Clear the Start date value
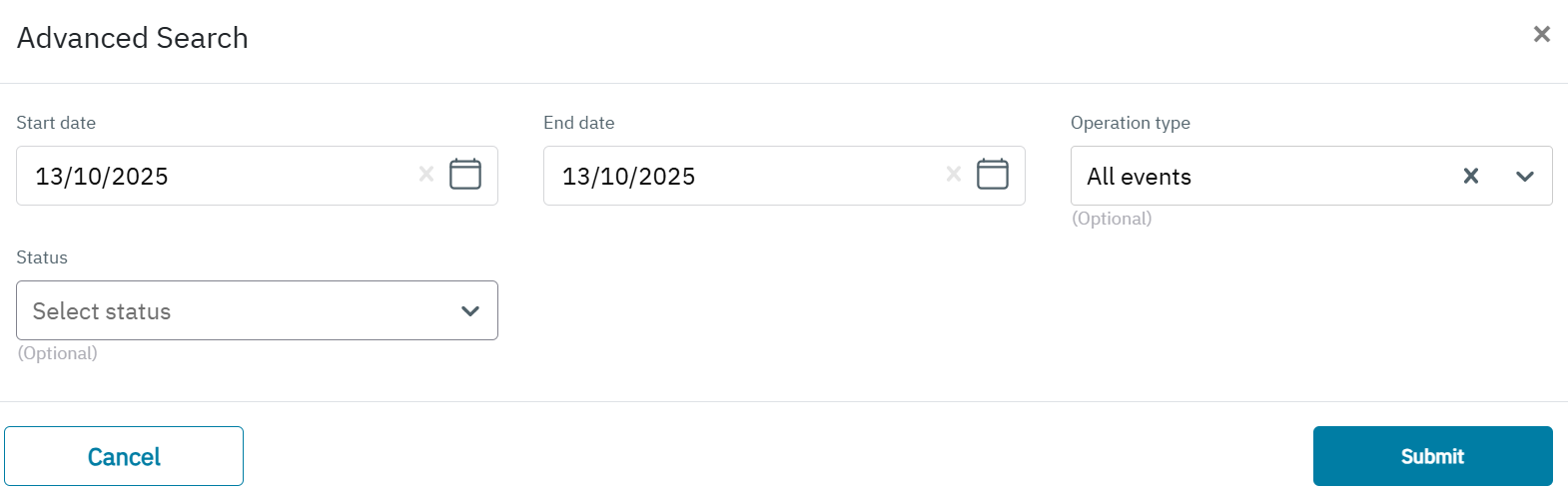The image size is (1568, 495). point(426,175)
